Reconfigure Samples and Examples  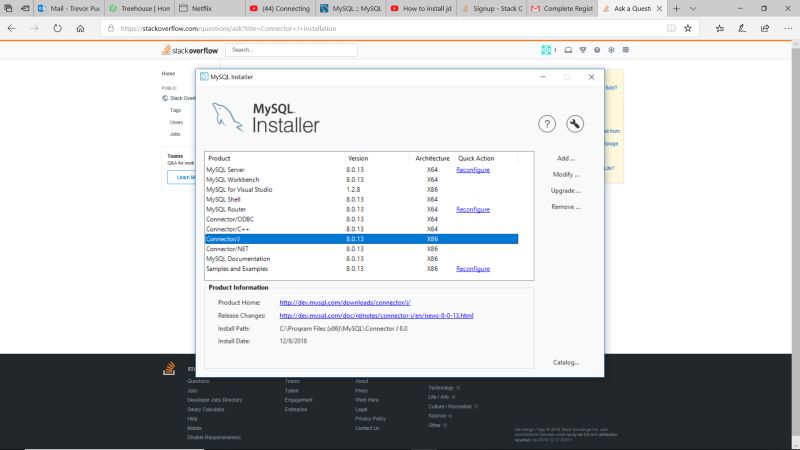(x=473, y=269)
